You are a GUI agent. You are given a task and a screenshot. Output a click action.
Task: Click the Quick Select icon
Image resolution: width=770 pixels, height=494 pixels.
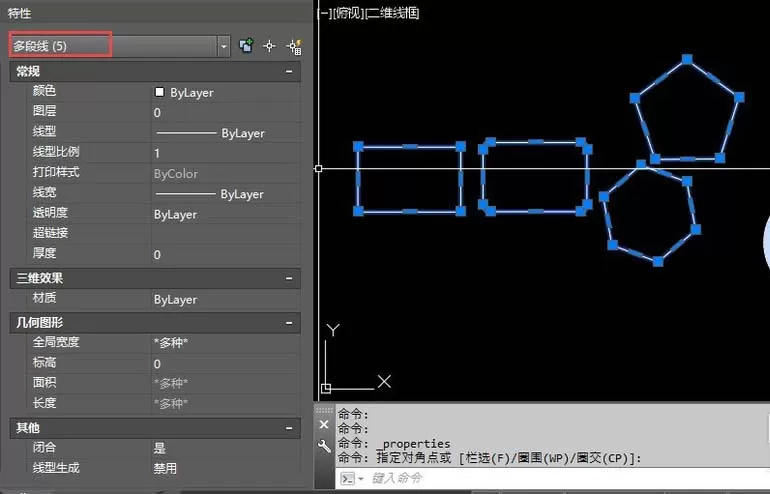[x=294, y=47]
